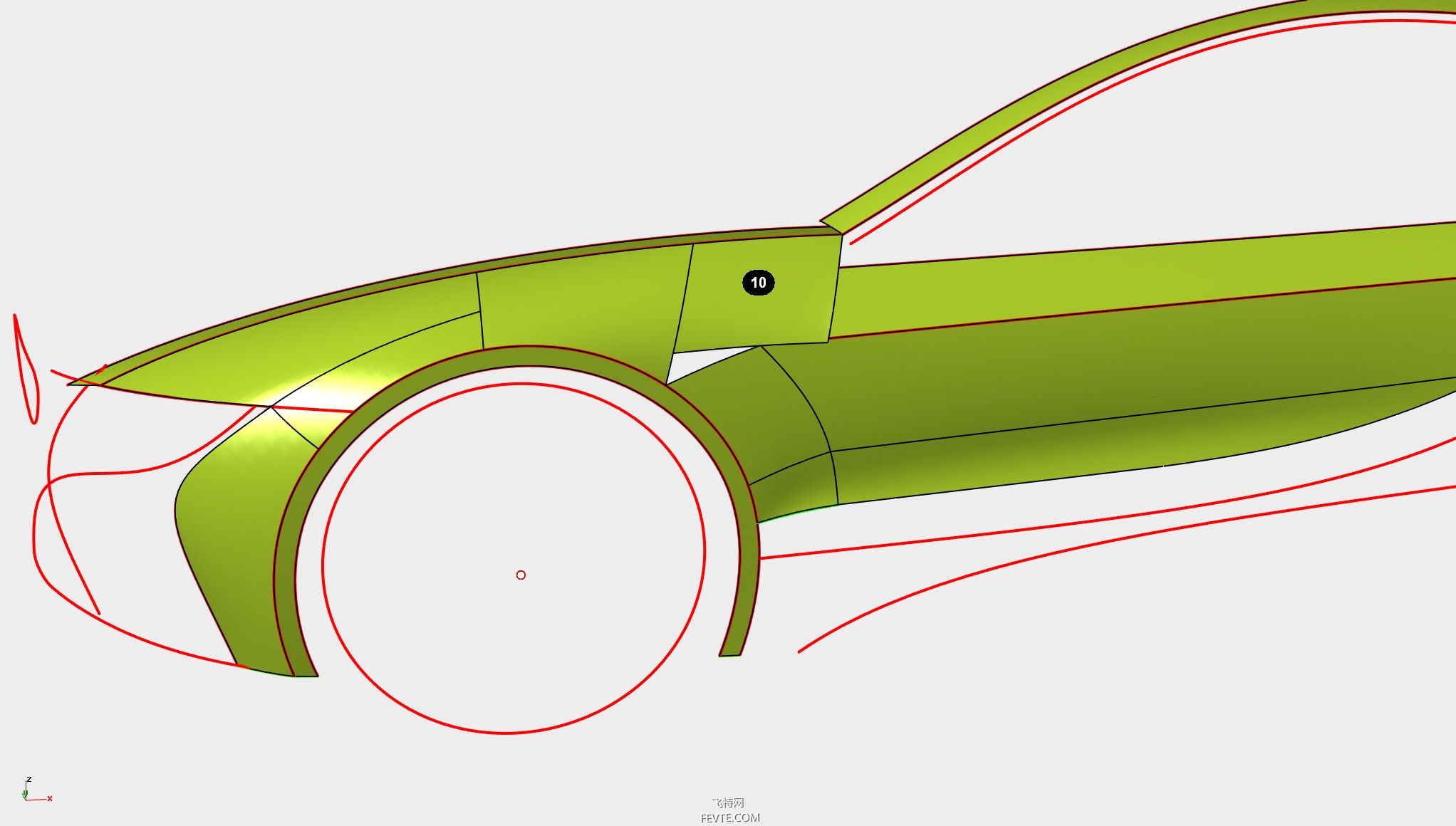Select the small red wheel center point
The width and height of the screenshot is (1456, 826).
tap(521, 575)
